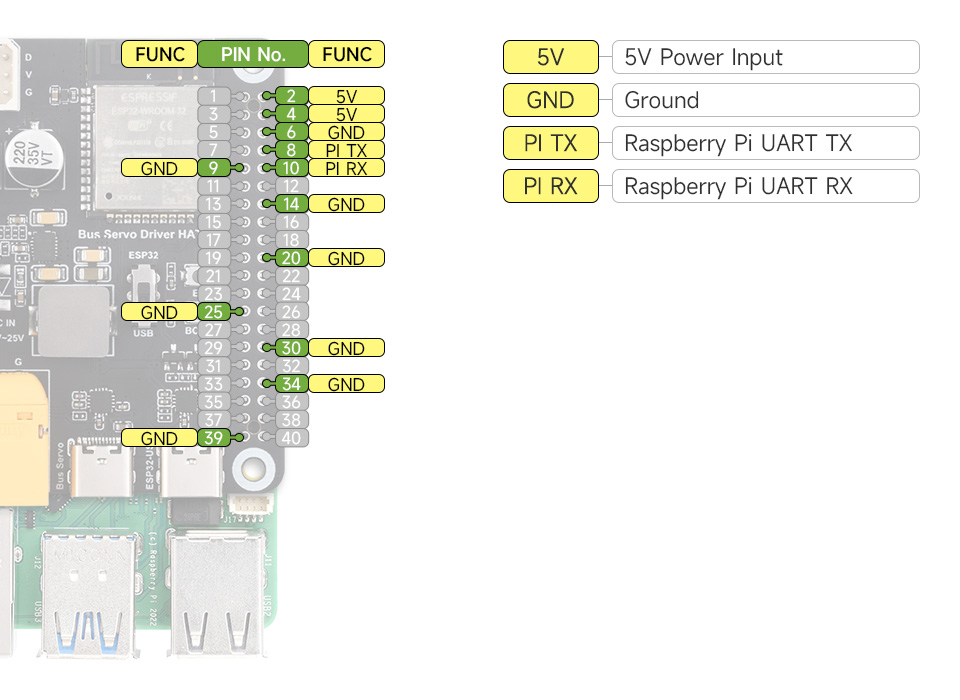Click the Raspberry Pi UART RX description
The width and height of the screenshot is (960, 700).
765,186
